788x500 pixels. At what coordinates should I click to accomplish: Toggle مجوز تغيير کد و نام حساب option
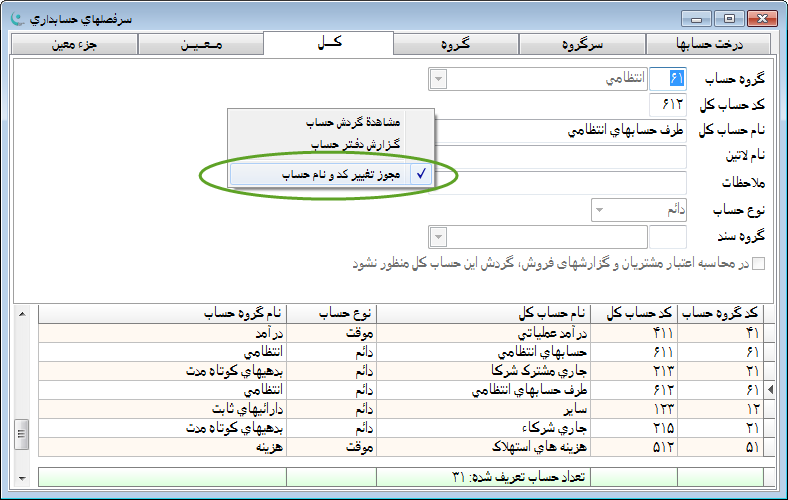point(333,174)
